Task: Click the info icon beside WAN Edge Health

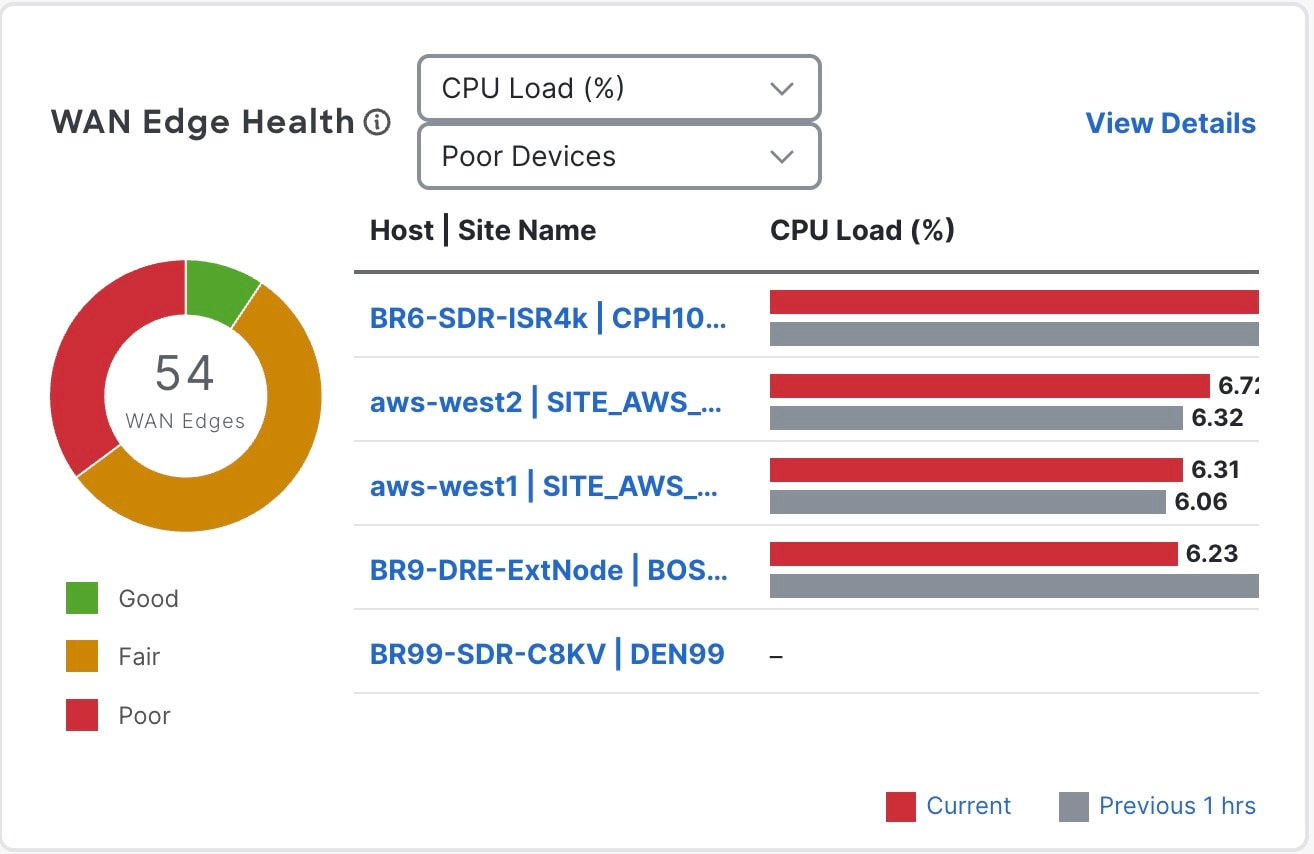Action: (x=377, y=123)
